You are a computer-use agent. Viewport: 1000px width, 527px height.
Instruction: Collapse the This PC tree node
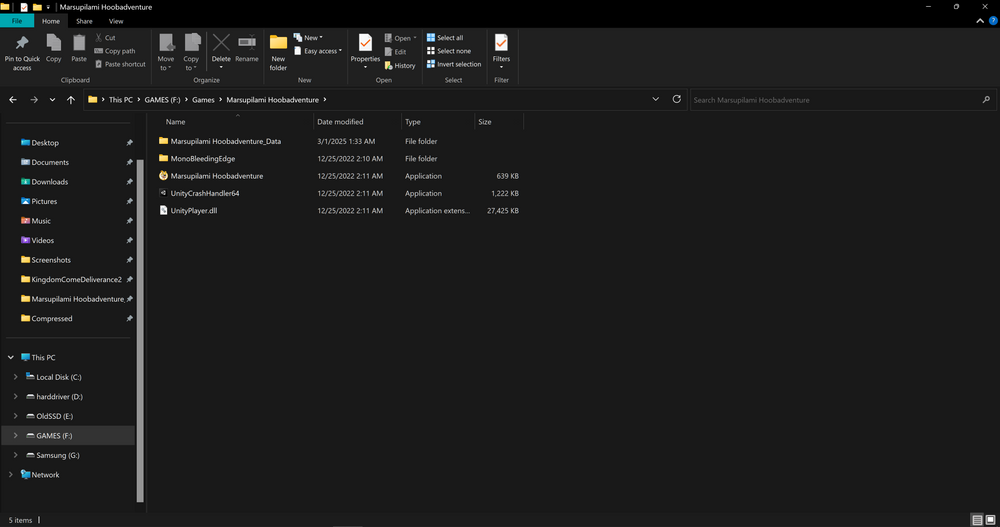[x=11, y=357]
